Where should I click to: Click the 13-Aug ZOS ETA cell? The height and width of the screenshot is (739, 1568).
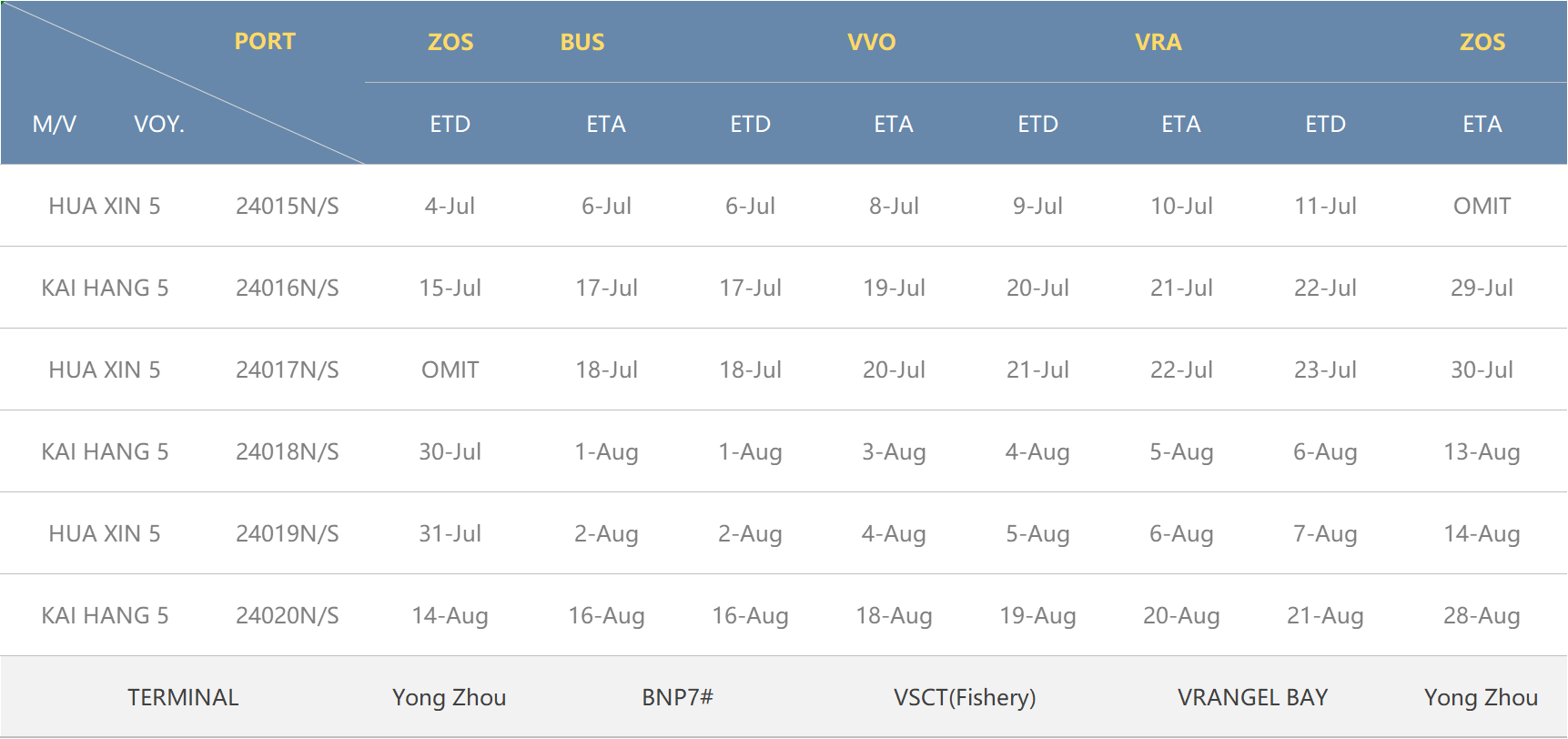click(x=1482, y=451)
